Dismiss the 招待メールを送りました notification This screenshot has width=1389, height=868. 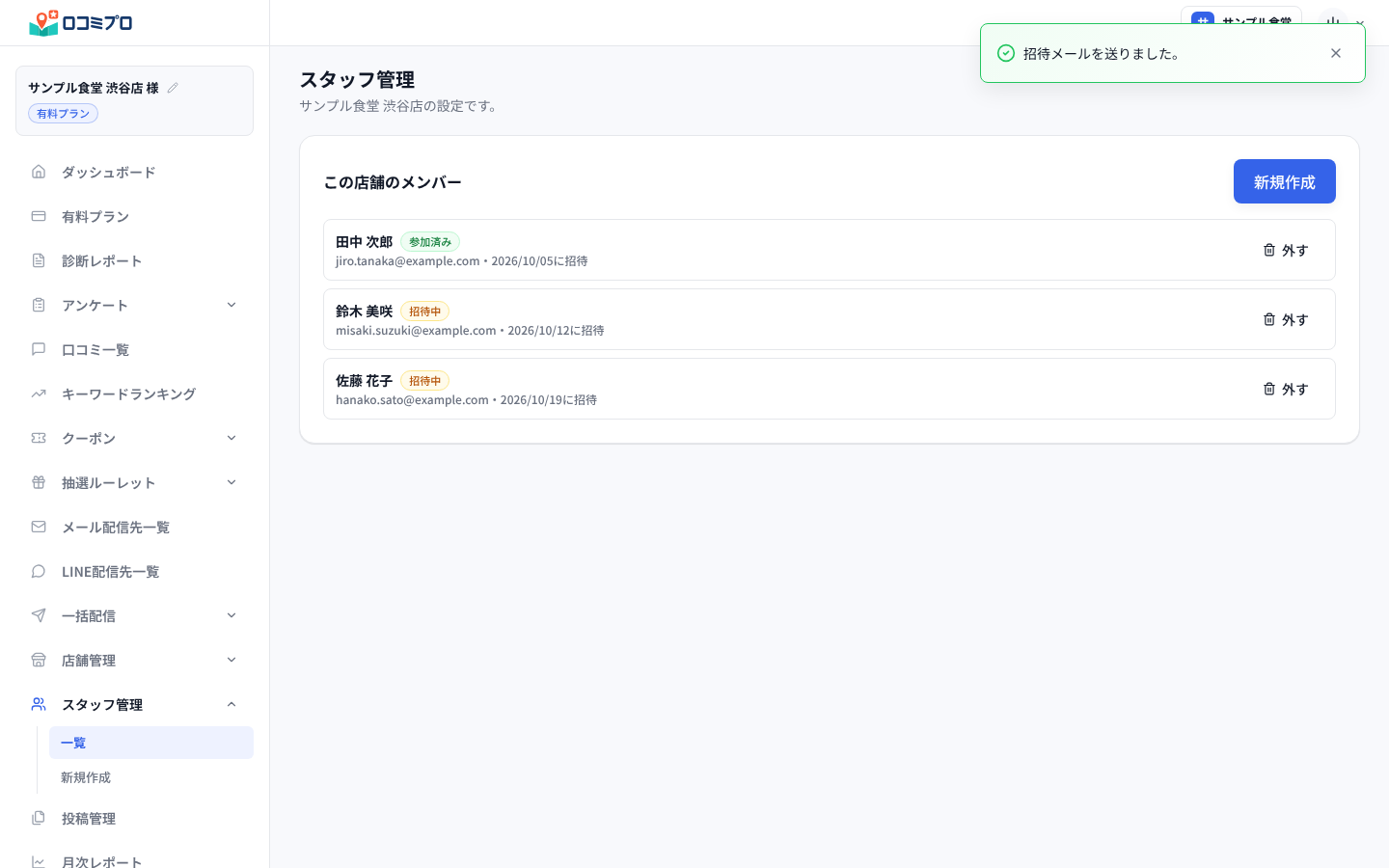pos(1336,53)
